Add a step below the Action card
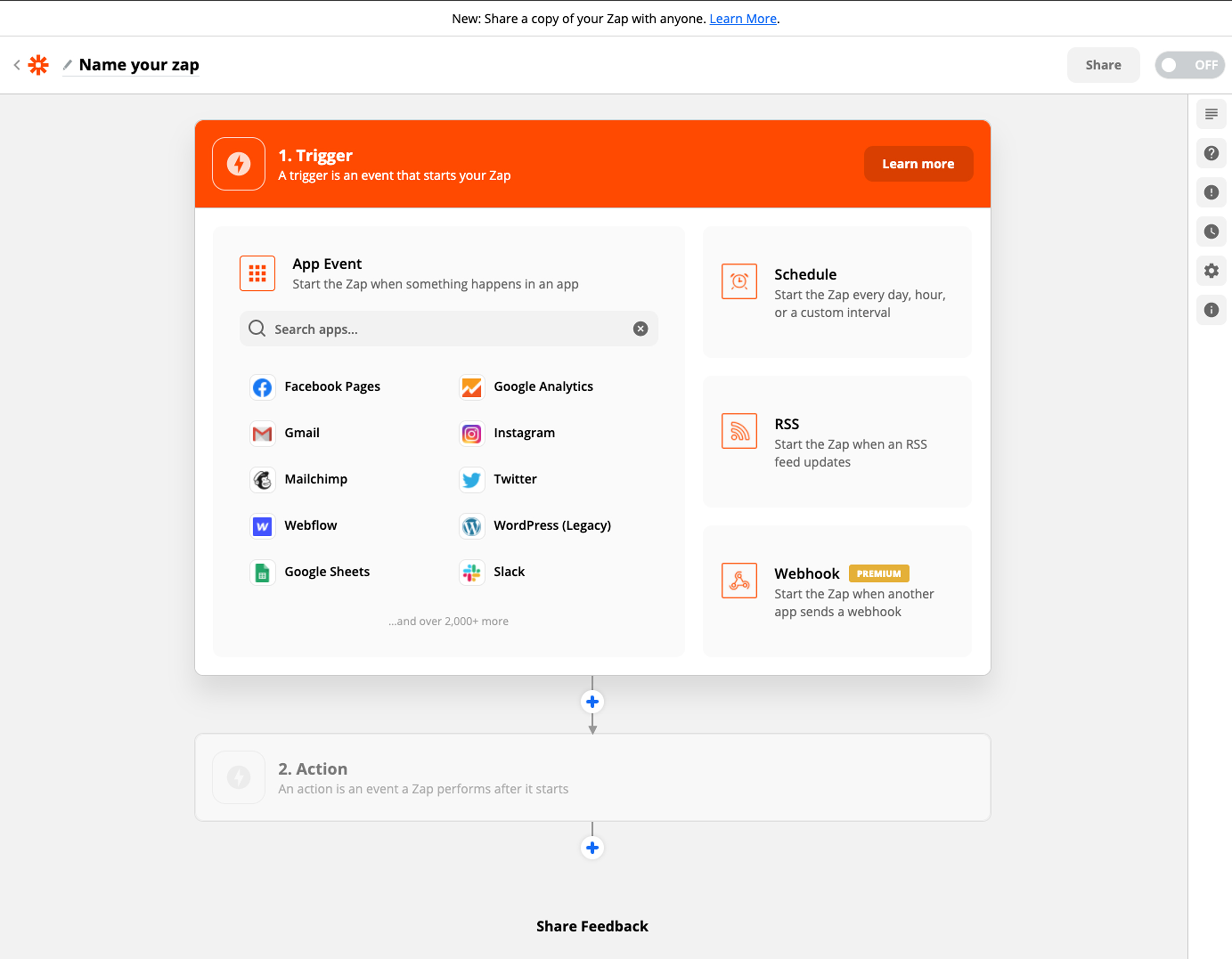Viewport: 1232px width, 959px height. click(x=592, y=848)
